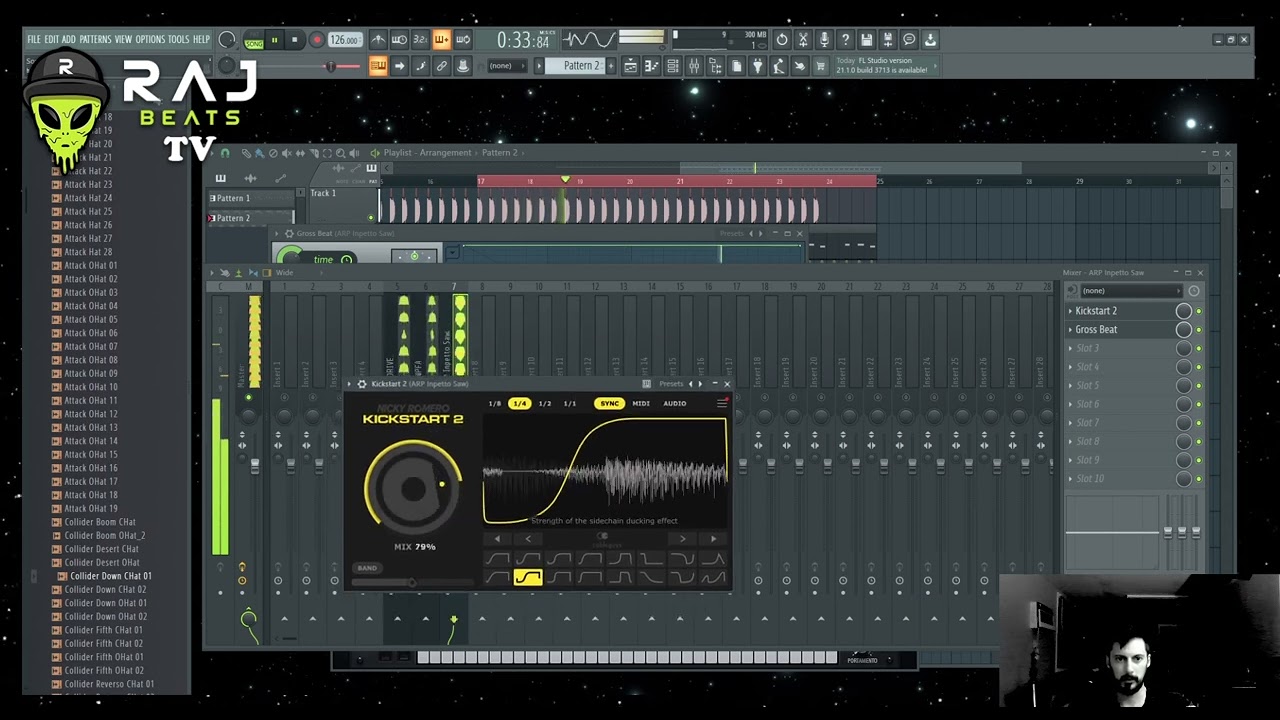Click the Kickstart 2 mix knob
Image resolution: width=1280 pixels, height=720 pixels.
pos(413,488)
